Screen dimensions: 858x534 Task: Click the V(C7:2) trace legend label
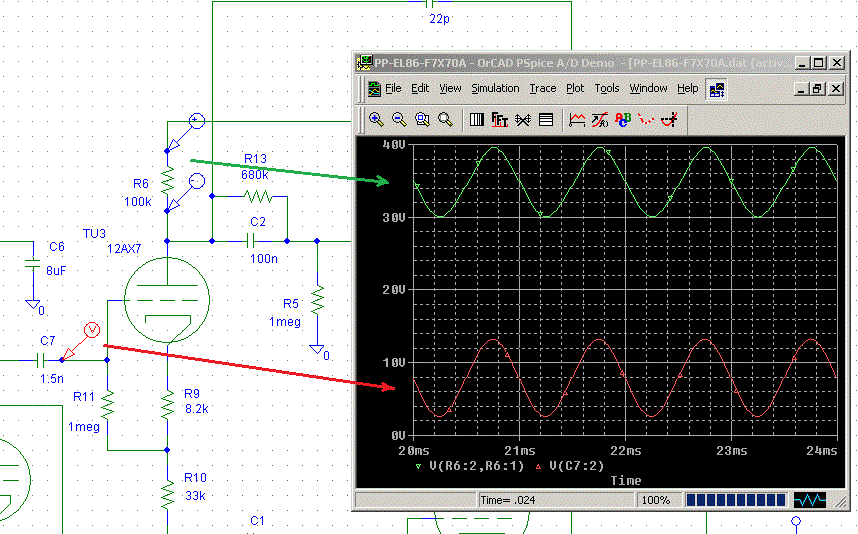click(576, 466)
